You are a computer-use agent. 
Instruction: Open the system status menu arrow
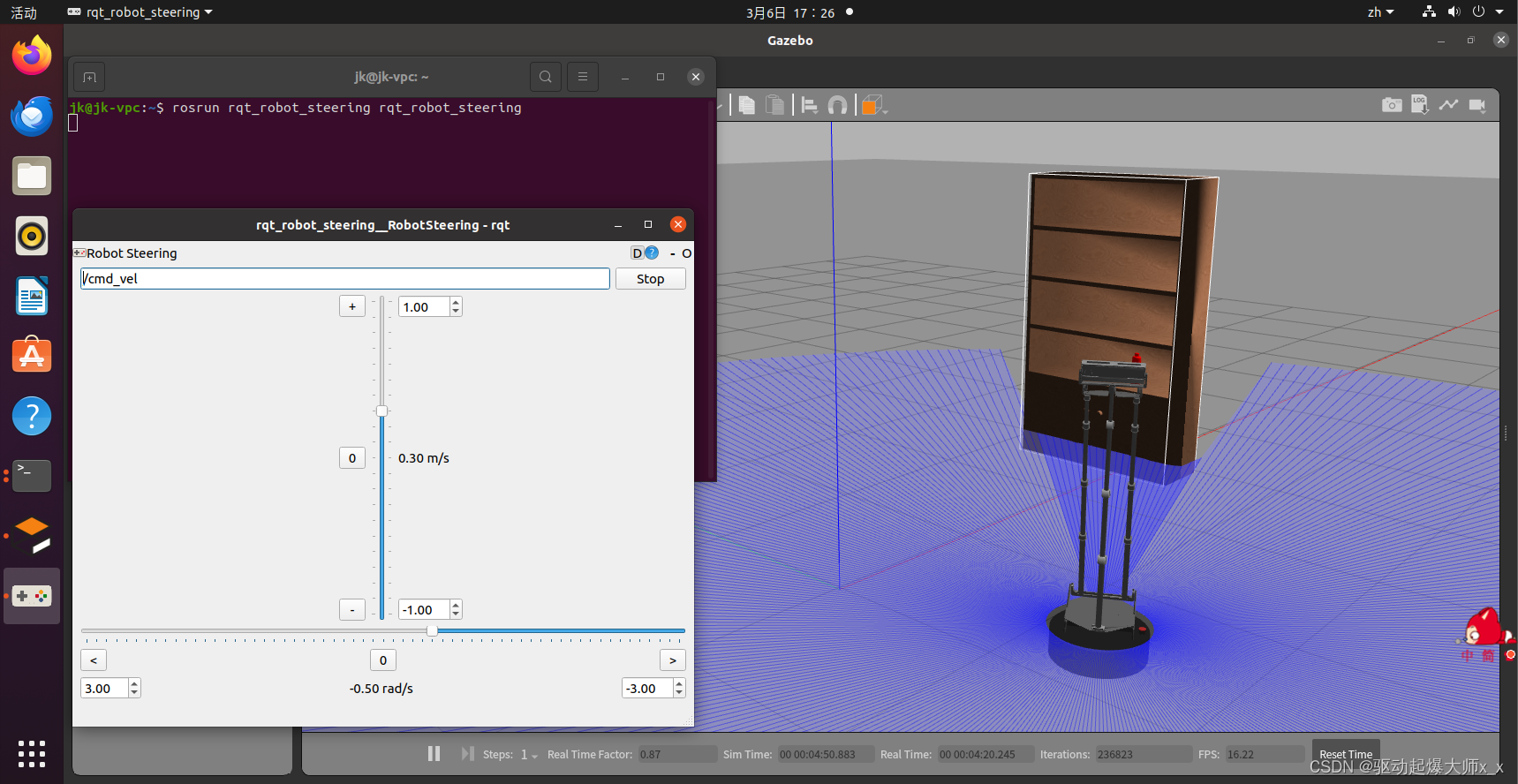(1499, 12)
